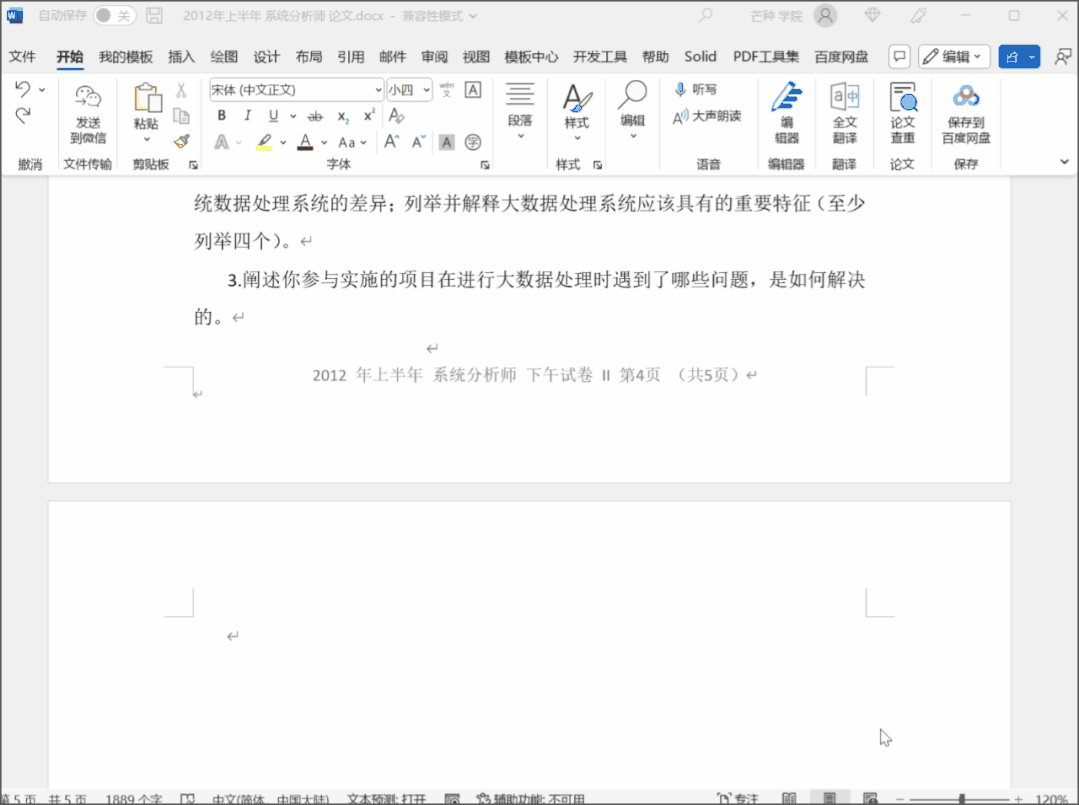
Task: Toggle italic formatting
Action: pyautogui.click(x=247, y=116)
